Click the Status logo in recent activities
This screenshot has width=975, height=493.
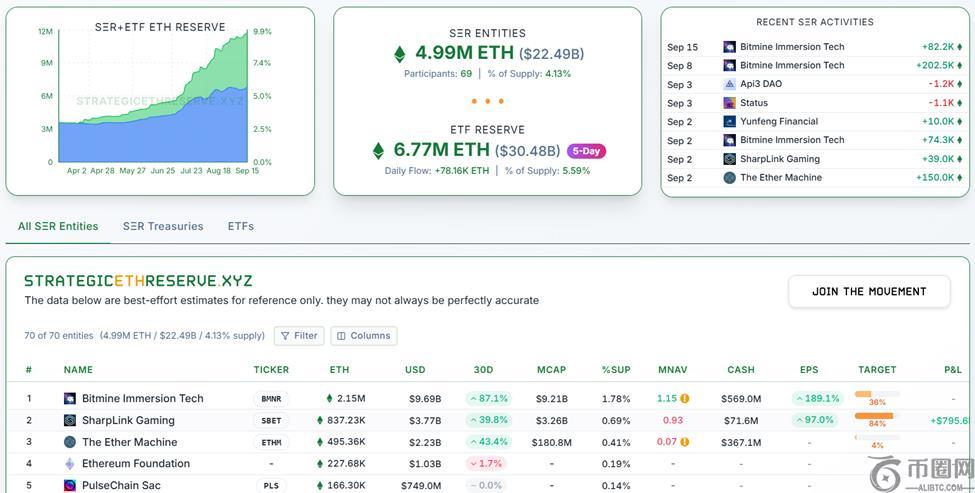click(729, 103)
